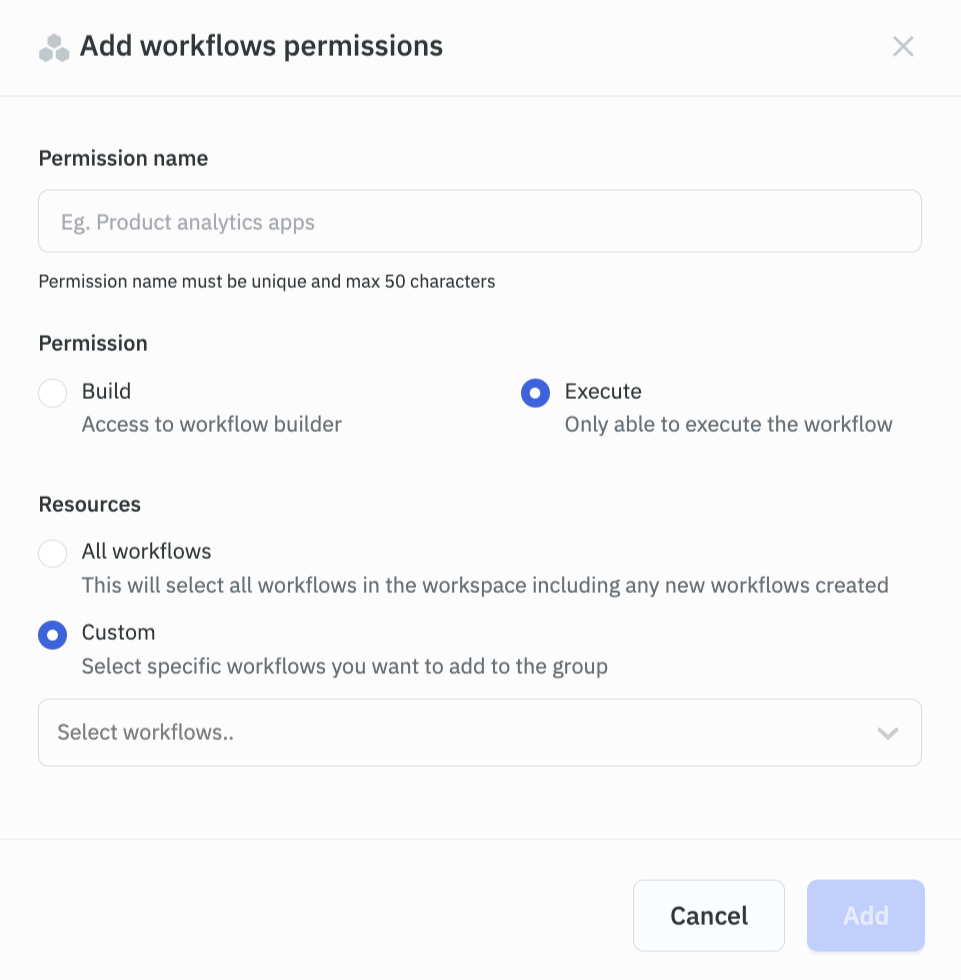The width and height of the screenshot is (961, 980).
Task: Expand the workflow list via the chevron
Action: (887, 733)
